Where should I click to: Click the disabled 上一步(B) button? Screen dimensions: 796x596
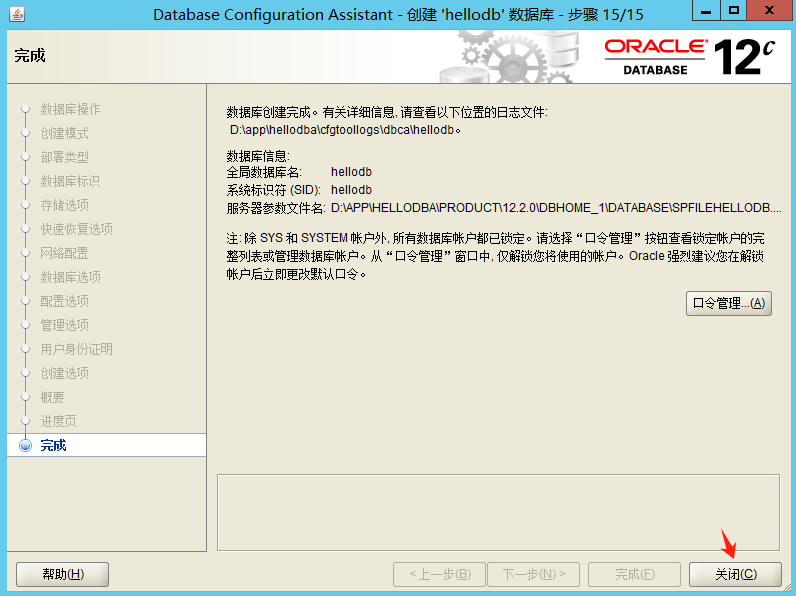tap(439, 574)
